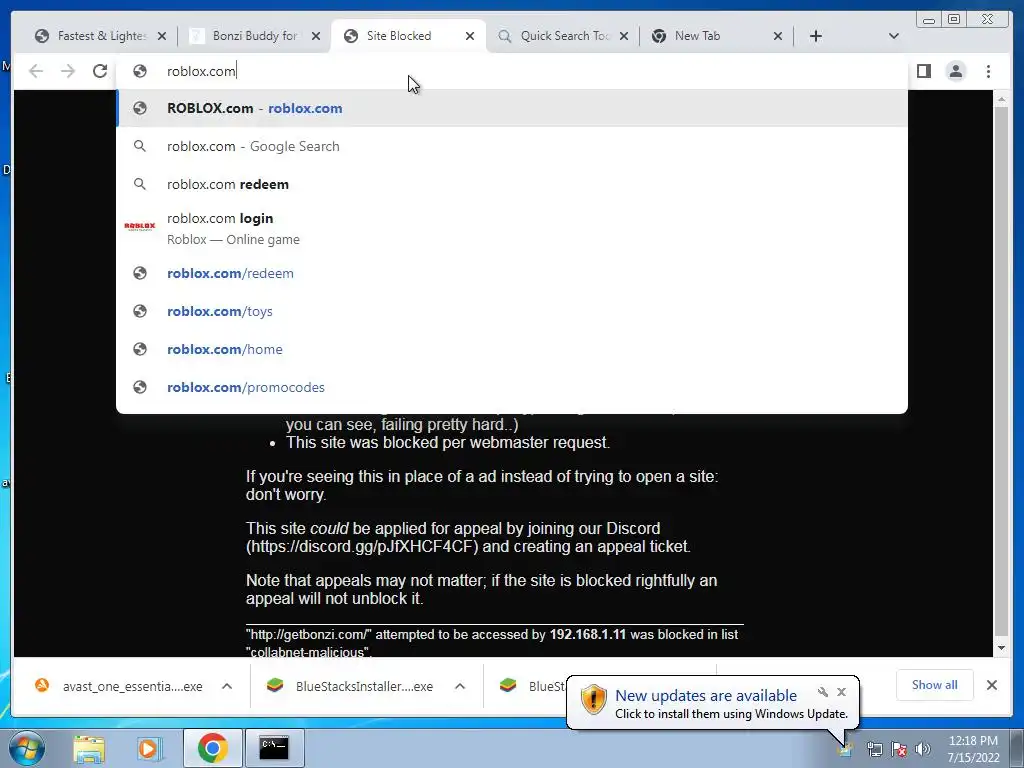The image size is (1024, 768).
Task: Show all downloads
Action: pos(935,685)
